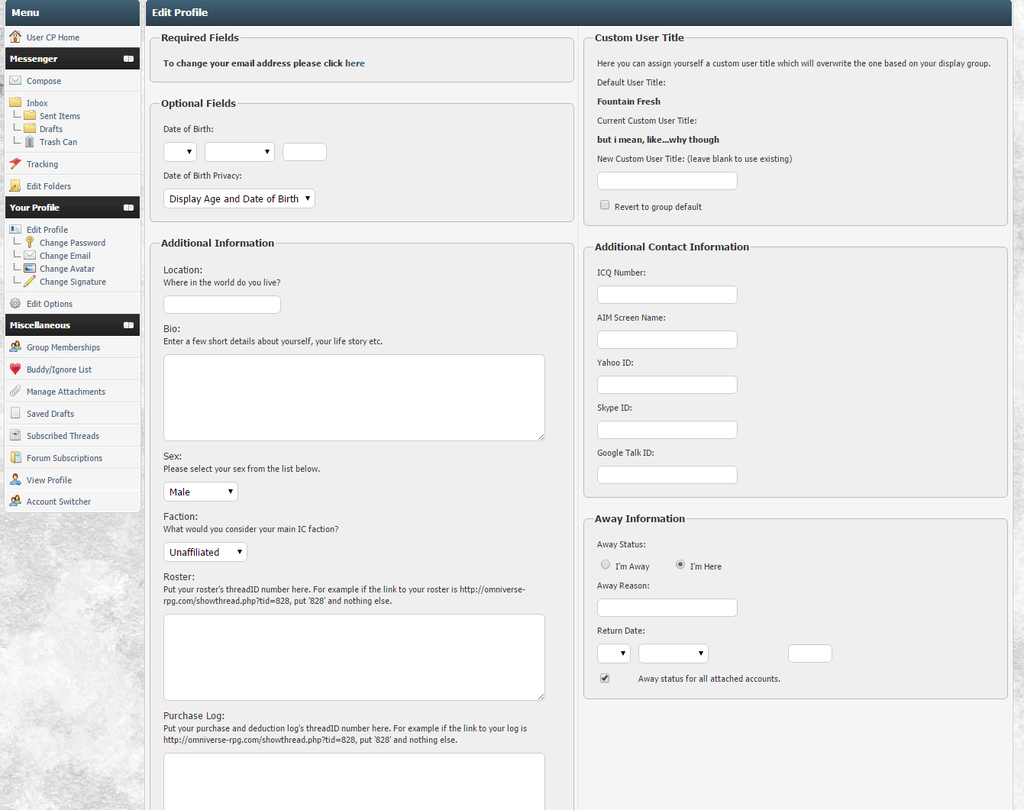Collapse the Miscellaneous menu section
Viewport: 1024px width, 810px height.
(129, 325)
